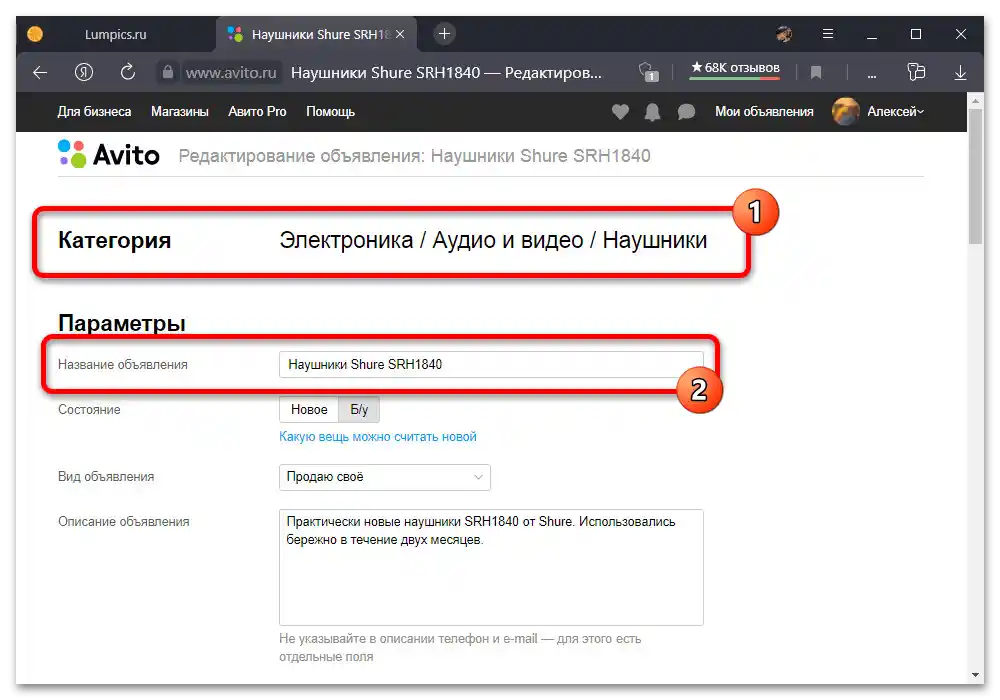
Task: Switch to the Lumpics.ru tab
Action: (x=115, y=34)
